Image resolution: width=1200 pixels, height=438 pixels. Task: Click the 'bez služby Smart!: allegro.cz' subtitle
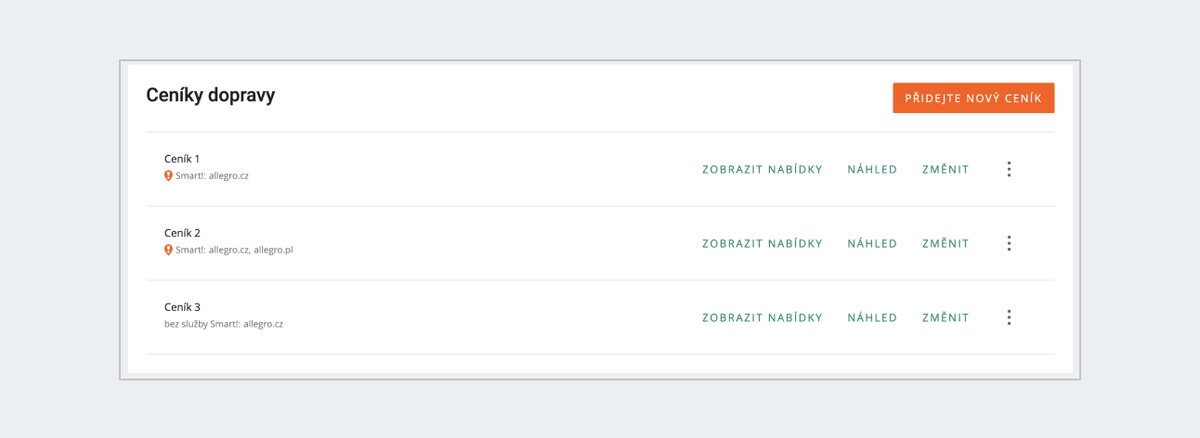coord(223,324)
